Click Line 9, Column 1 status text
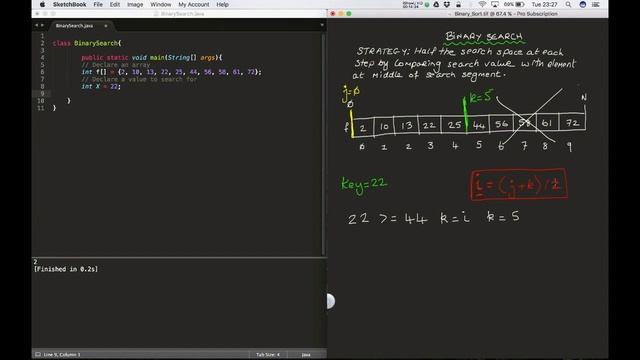640x360 pixels. [x=62, y=354]
